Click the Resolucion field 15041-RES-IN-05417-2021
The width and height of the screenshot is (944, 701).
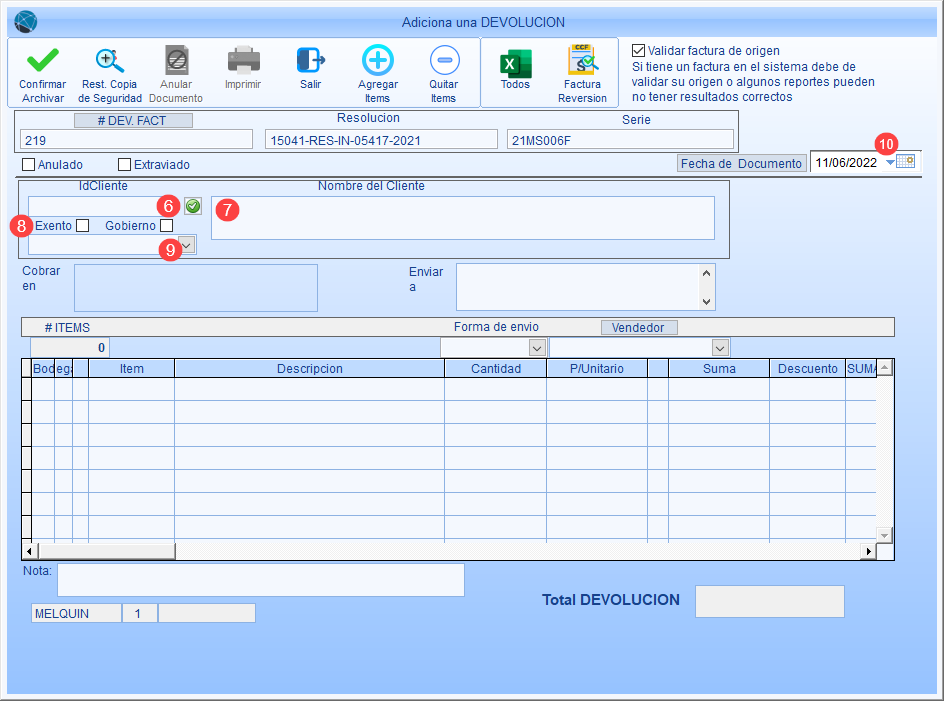click(x=381, y=140)
